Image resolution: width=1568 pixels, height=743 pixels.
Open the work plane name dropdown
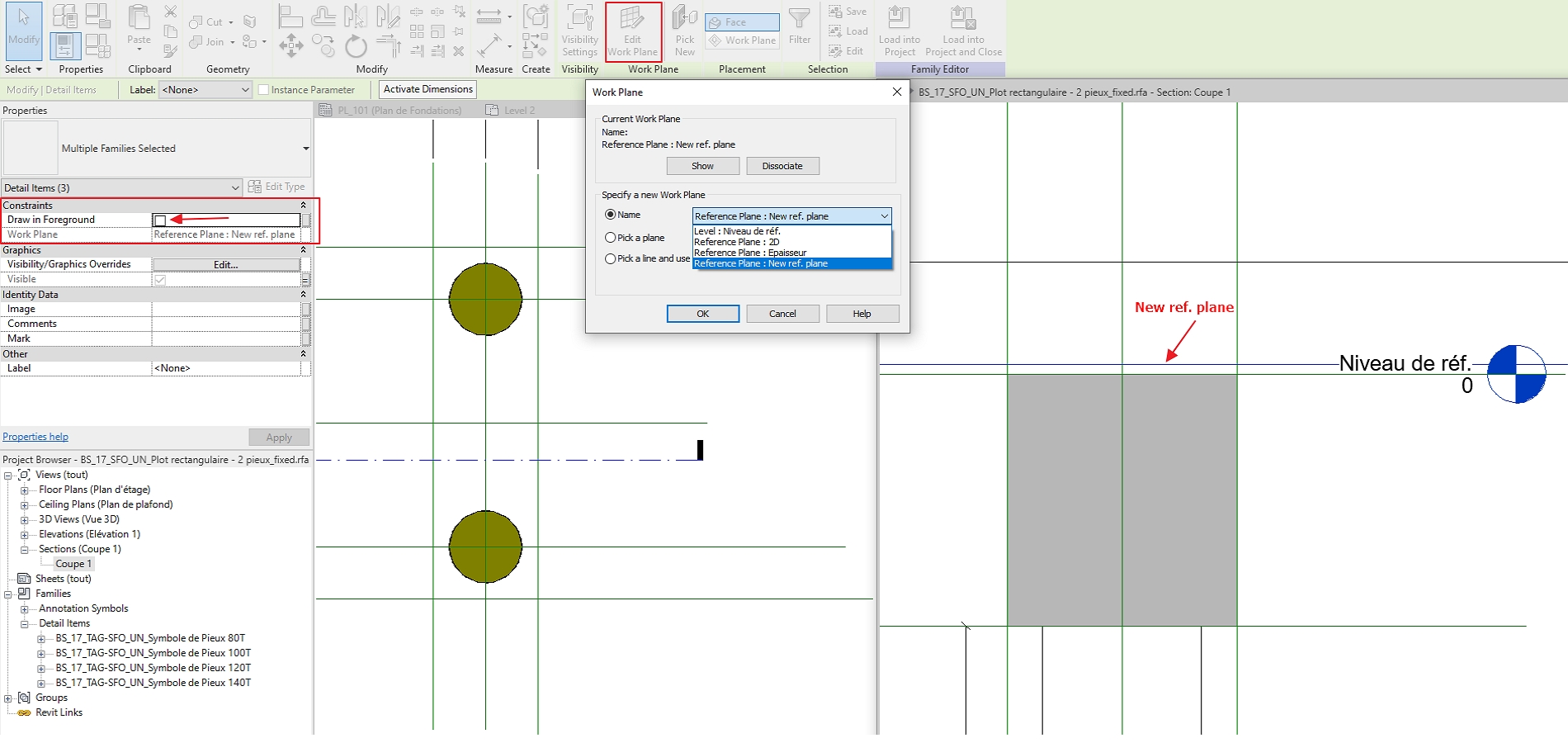[x=885, y=215]
